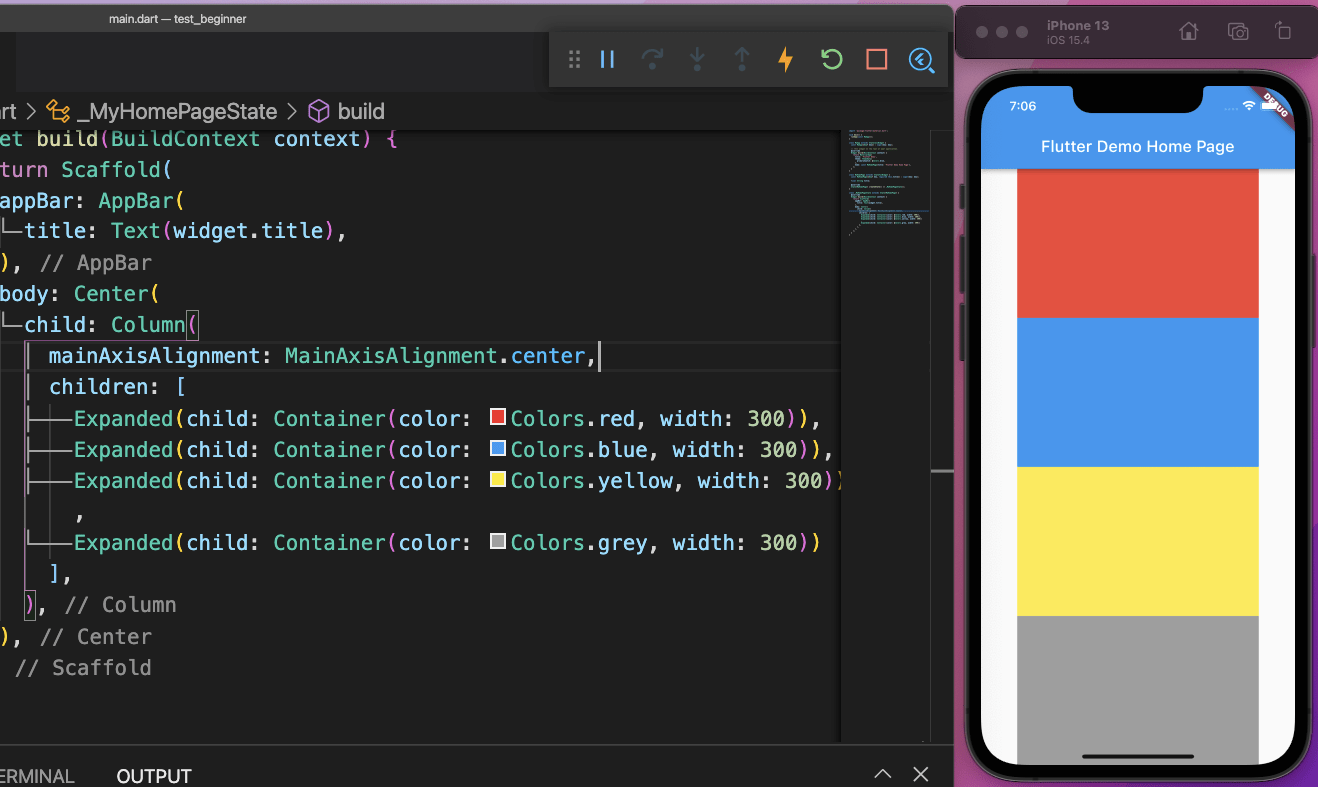1318x787 pixels.
Task: Go to simulator Home button icon
Action: tap(1189, 32)
